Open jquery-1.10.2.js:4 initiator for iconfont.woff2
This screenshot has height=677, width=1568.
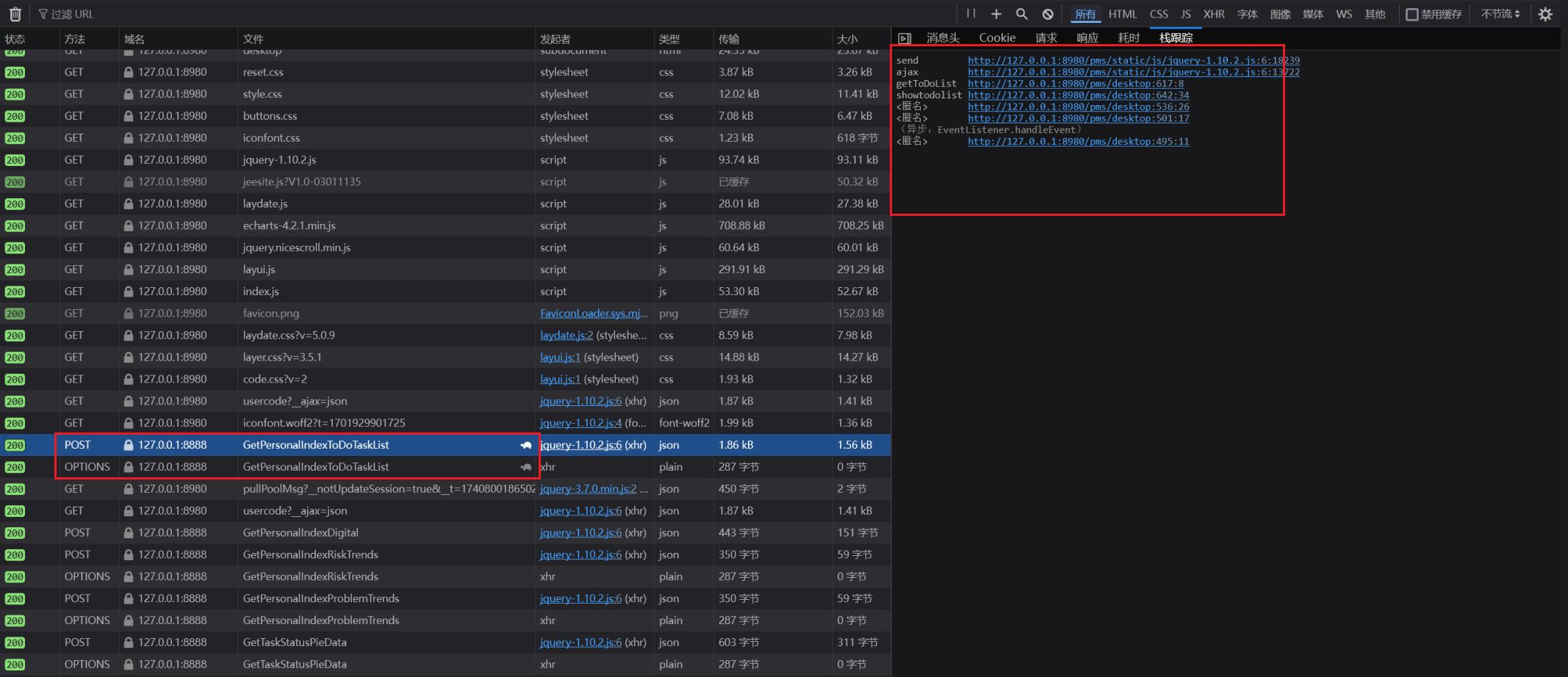pos(580,423)
